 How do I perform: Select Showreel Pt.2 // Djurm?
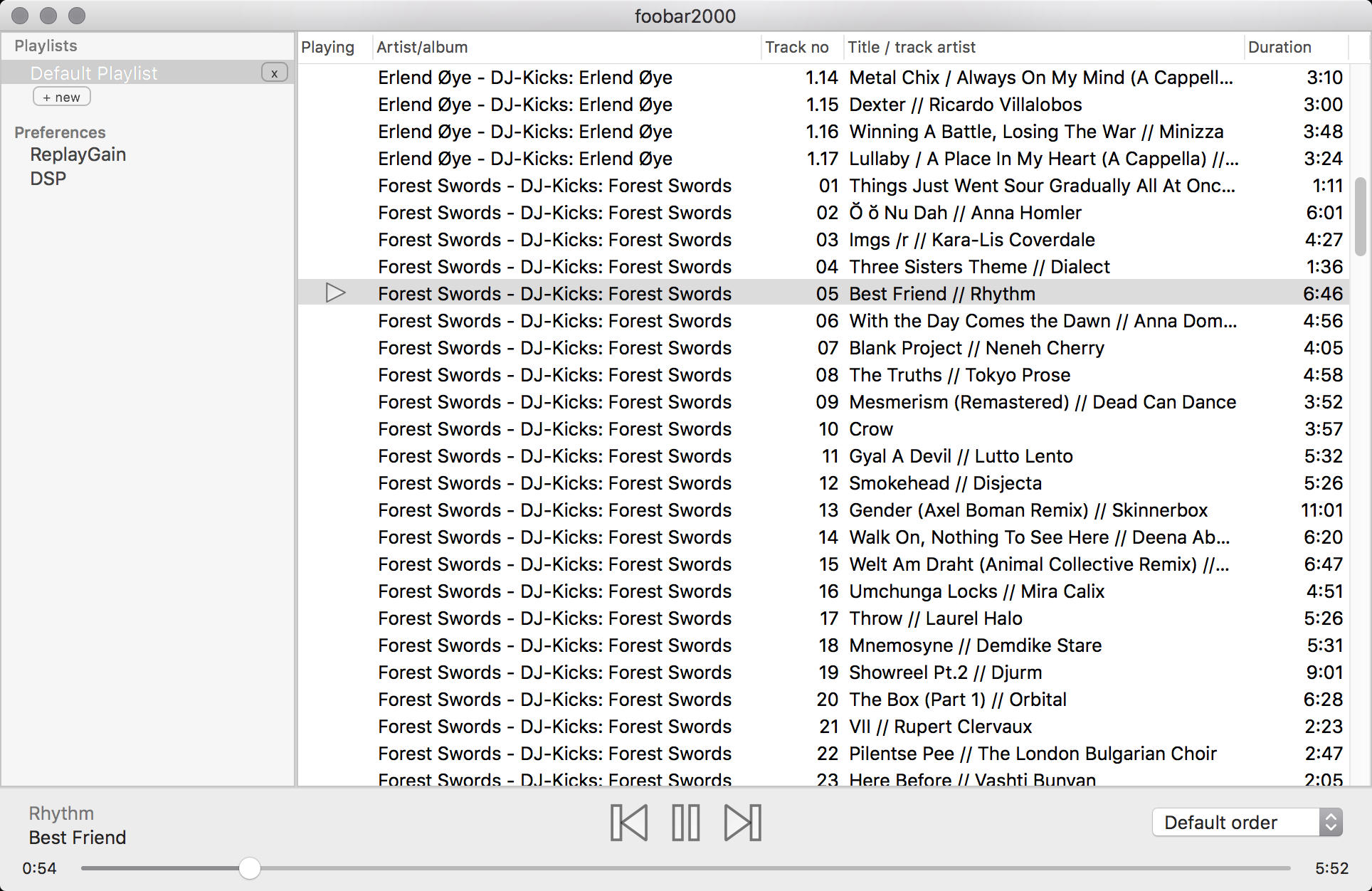823,672
